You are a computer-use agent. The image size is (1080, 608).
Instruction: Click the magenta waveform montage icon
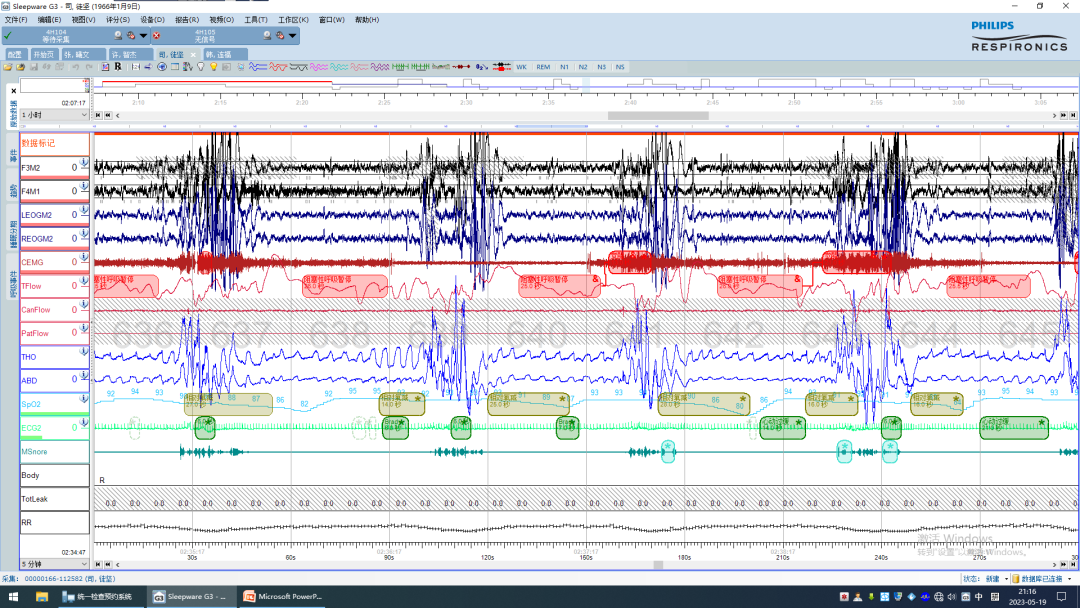(318, 67)
